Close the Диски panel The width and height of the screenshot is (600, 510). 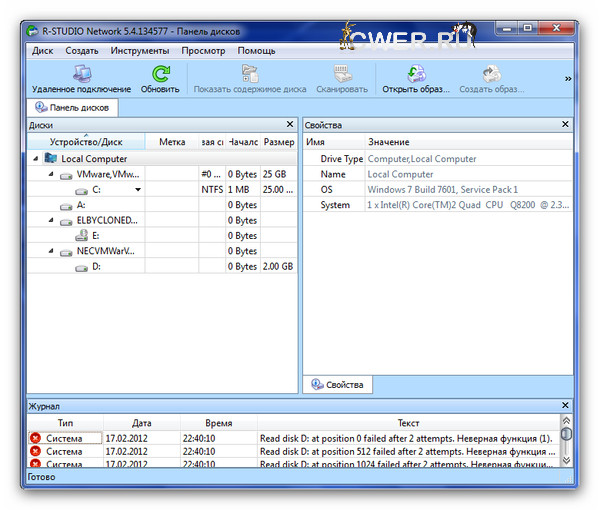pos(290,125)
